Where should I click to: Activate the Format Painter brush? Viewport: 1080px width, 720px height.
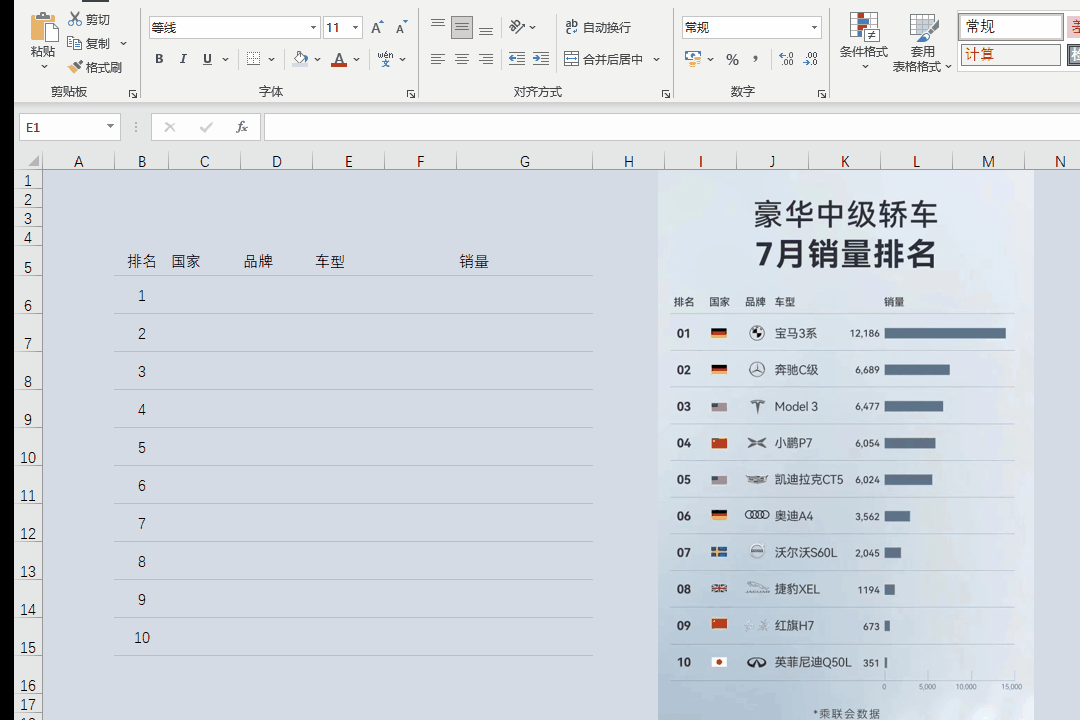coord(75,67)
